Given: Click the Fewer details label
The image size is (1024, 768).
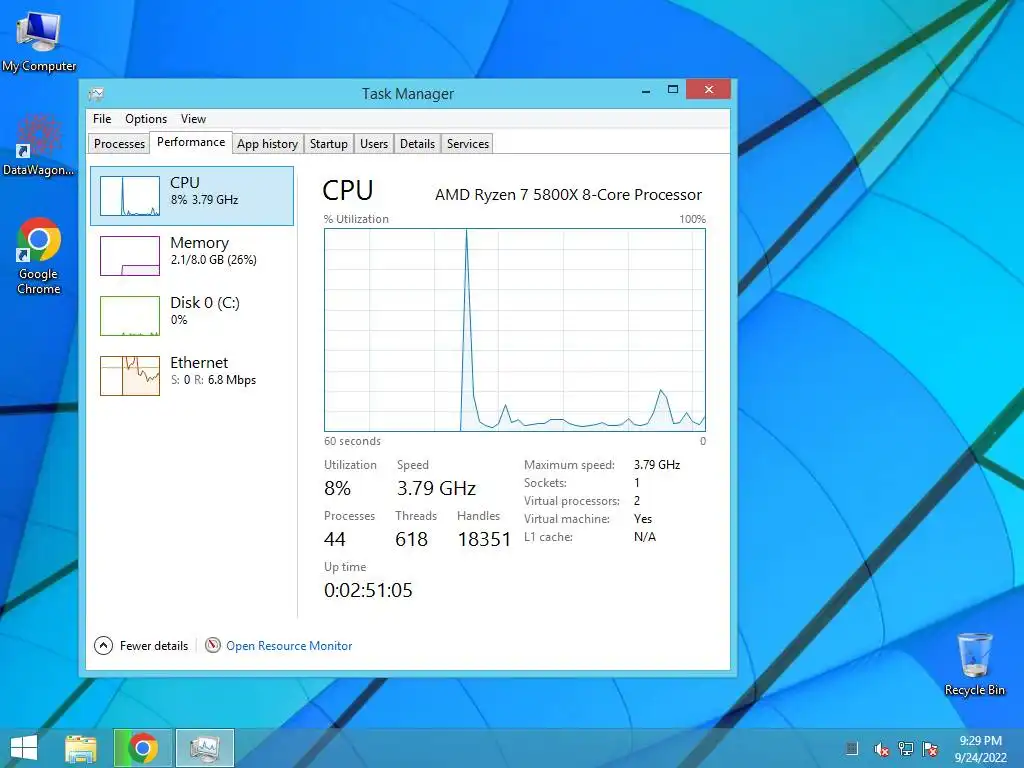Looking at the screenshot, I should coord(153,646).
